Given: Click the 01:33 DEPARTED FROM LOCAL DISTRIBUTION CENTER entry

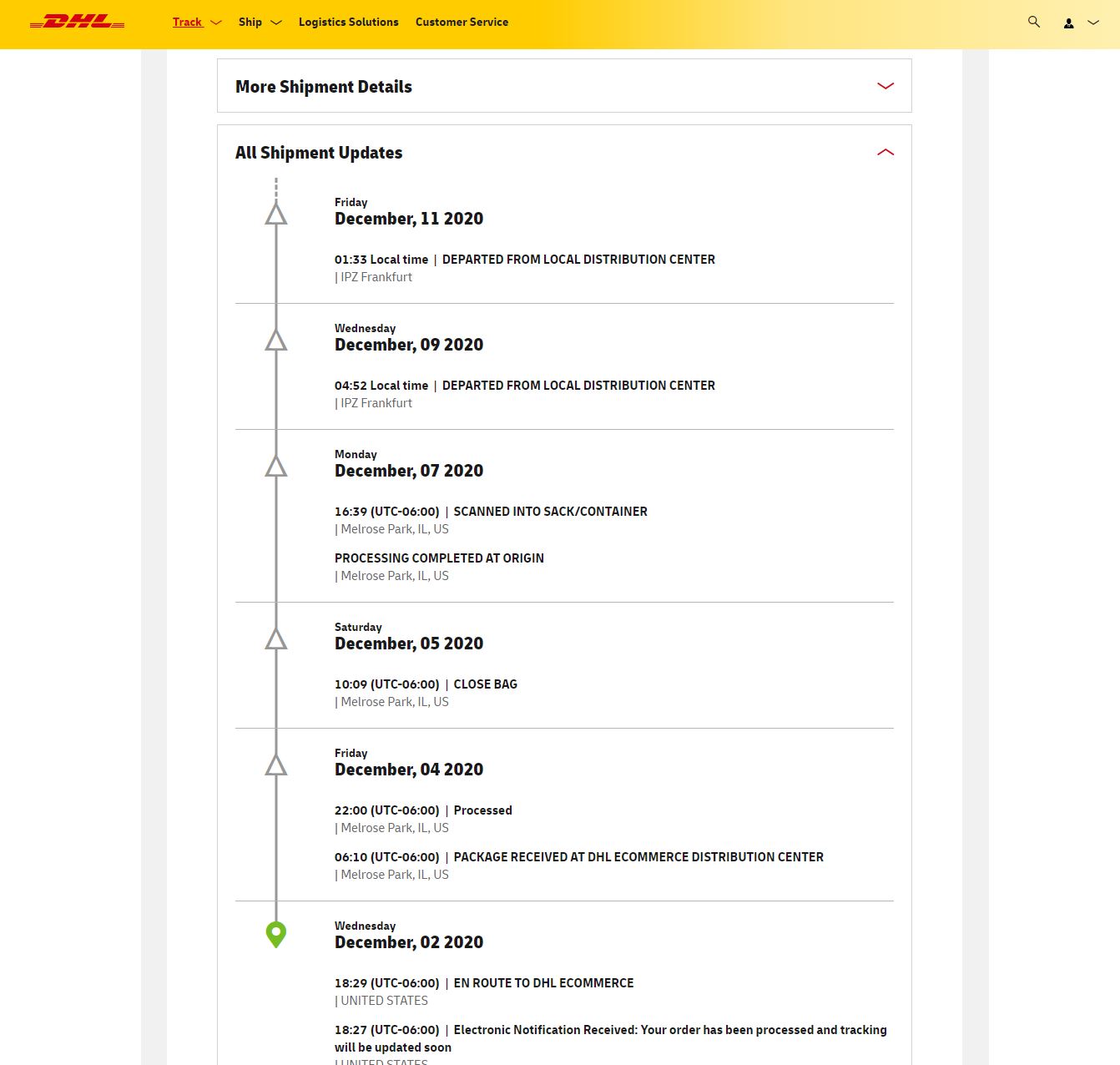Looking at the screenshot, I should coord(525,260).
